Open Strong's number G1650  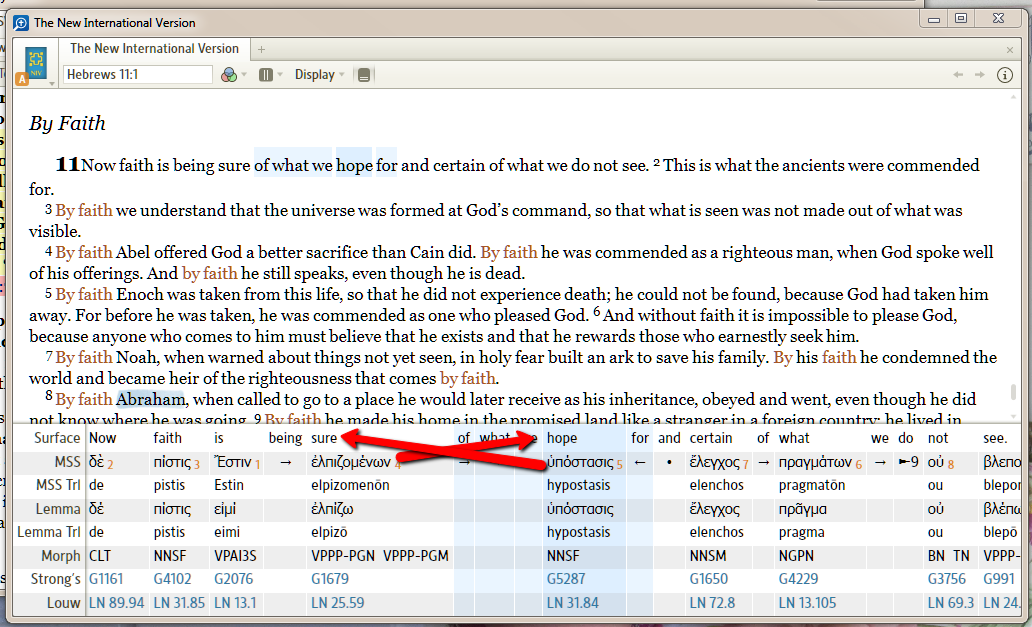click(709, 579)
